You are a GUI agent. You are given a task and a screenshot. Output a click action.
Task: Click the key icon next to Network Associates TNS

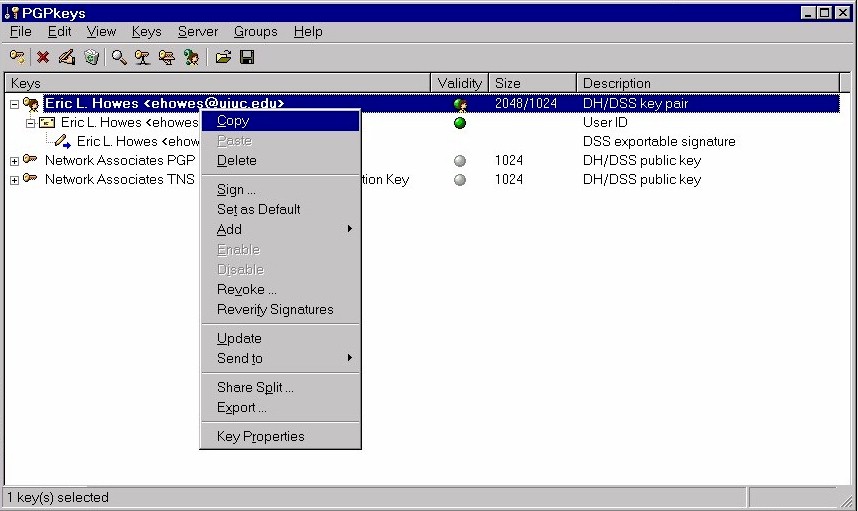[x=30, y=178]
